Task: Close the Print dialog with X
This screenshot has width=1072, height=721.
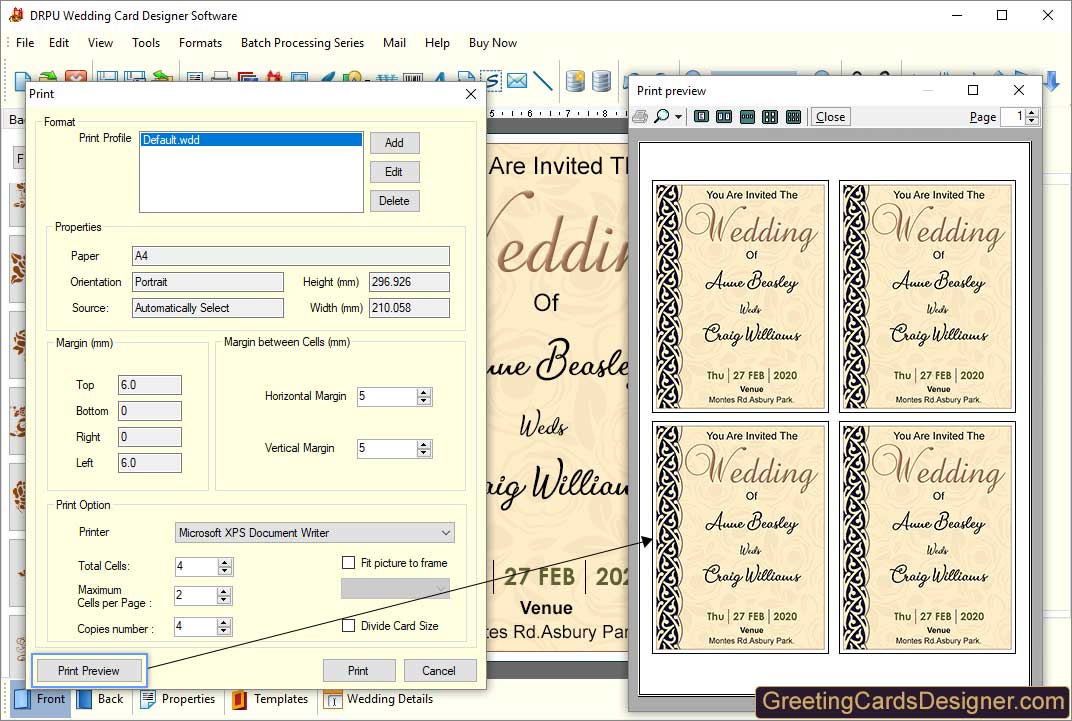Action: [x=471, y=94]
